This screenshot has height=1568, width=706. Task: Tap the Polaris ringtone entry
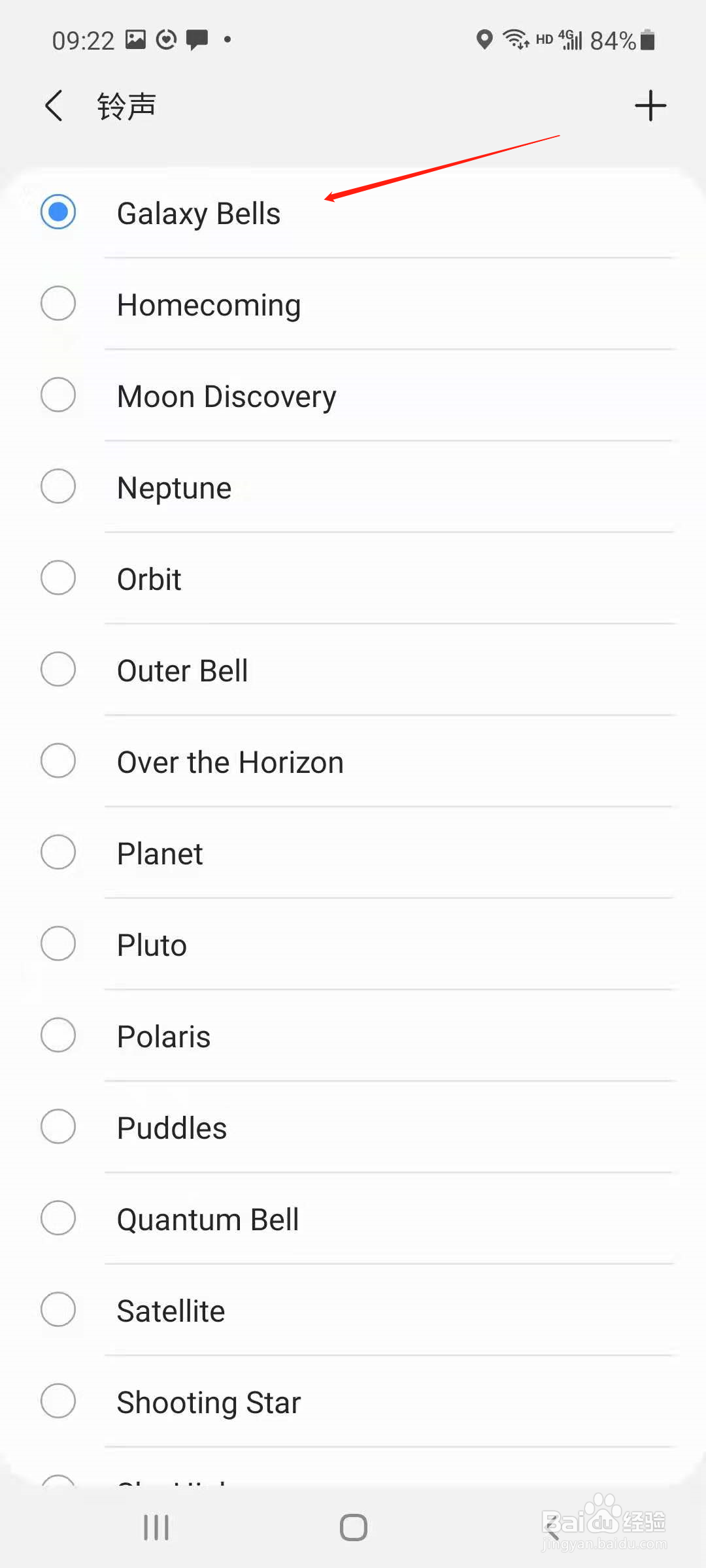pyautogui.click(x=163, y=1036)
